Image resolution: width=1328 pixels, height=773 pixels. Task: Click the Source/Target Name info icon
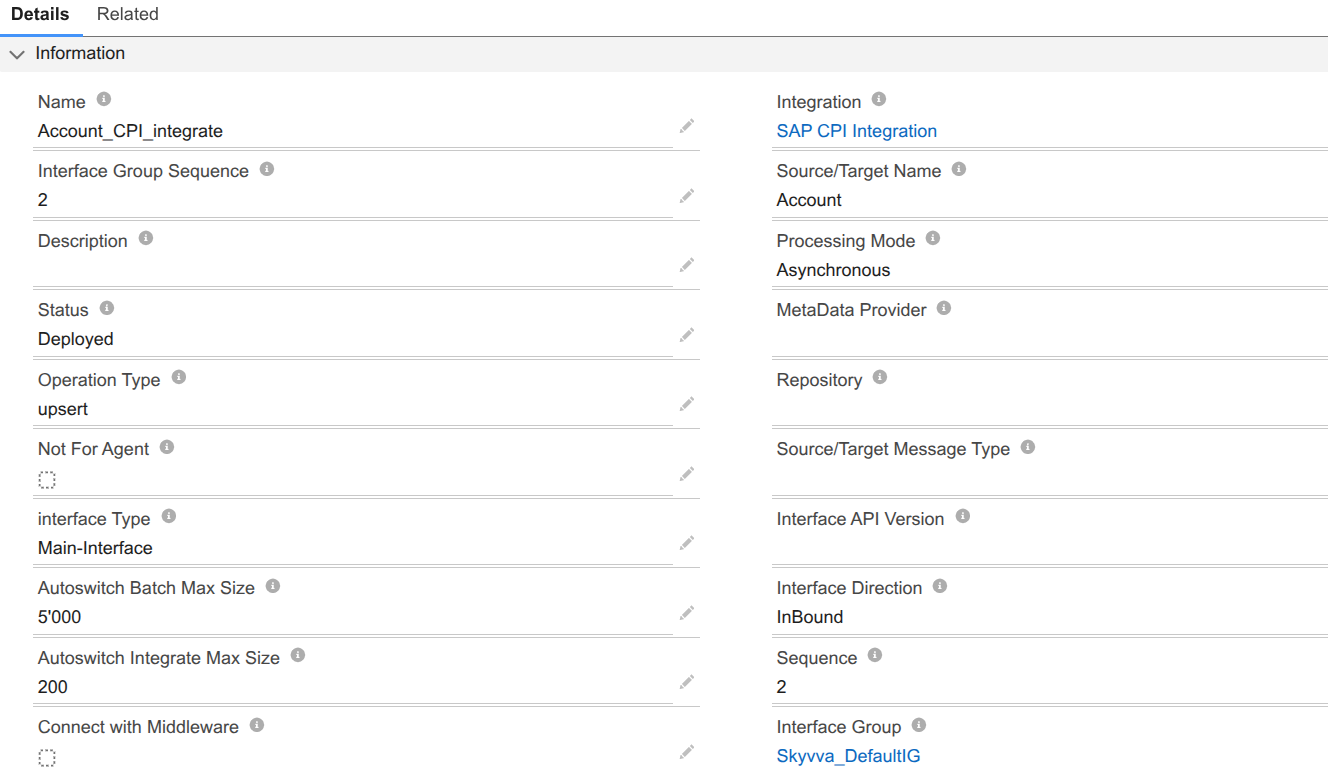959,169
